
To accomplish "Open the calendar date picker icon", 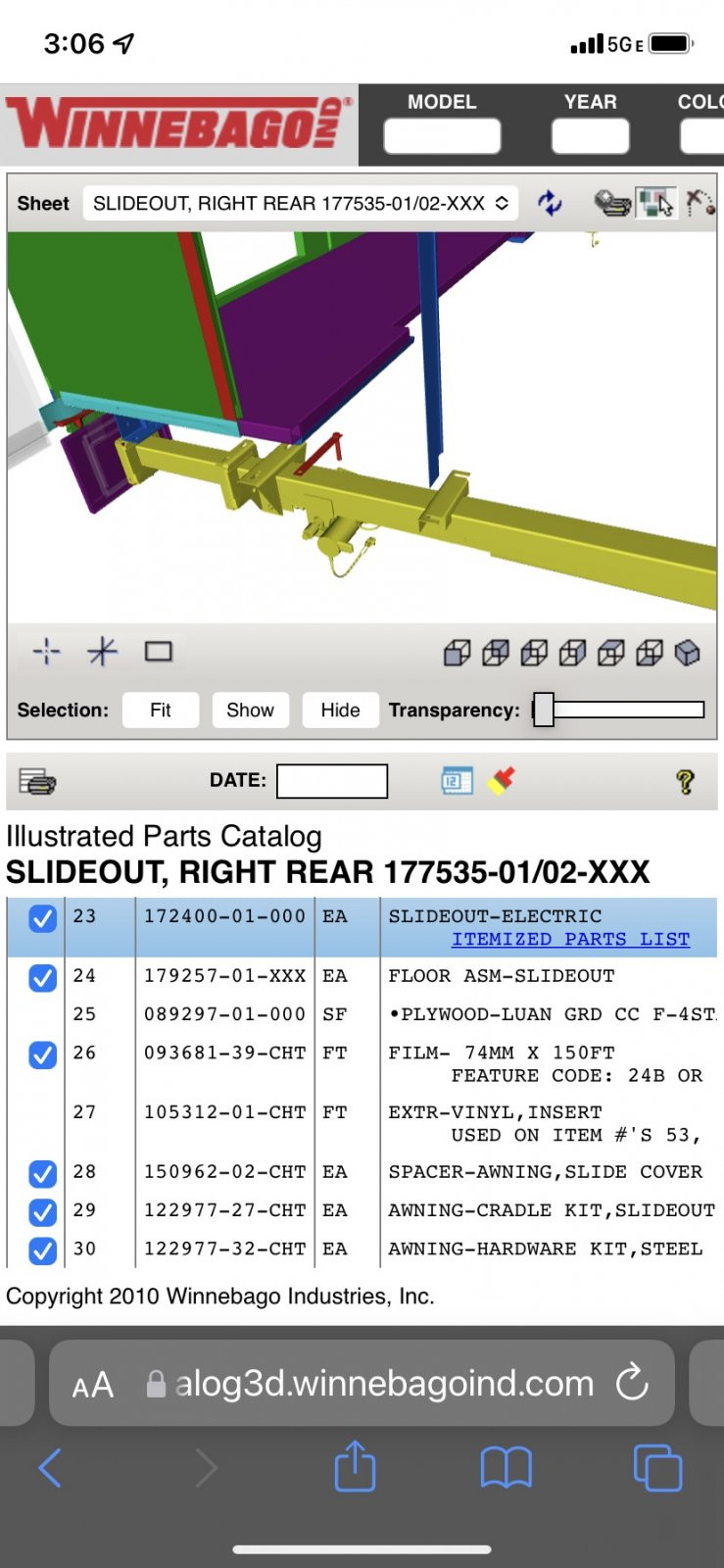I will [458, 780].
